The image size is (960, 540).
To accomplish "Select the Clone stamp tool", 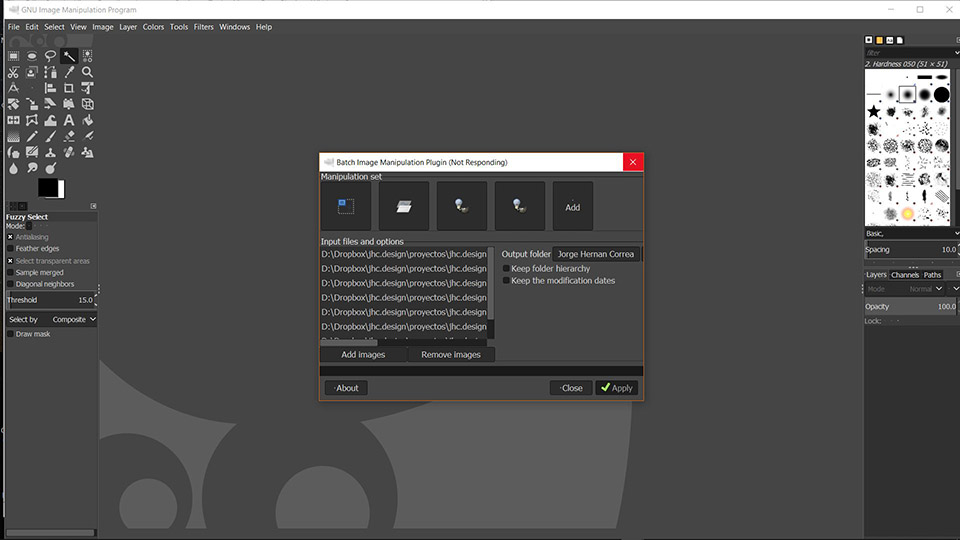I will click(x=50, y=152).
